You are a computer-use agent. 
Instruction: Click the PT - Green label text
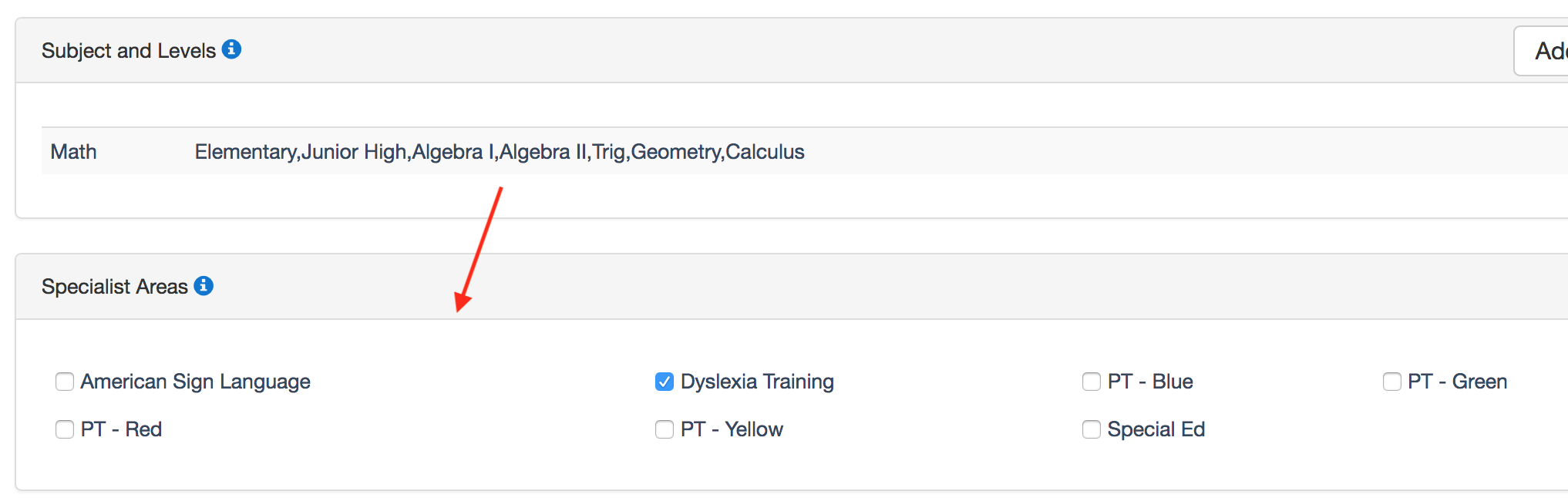click(1457, 382)
